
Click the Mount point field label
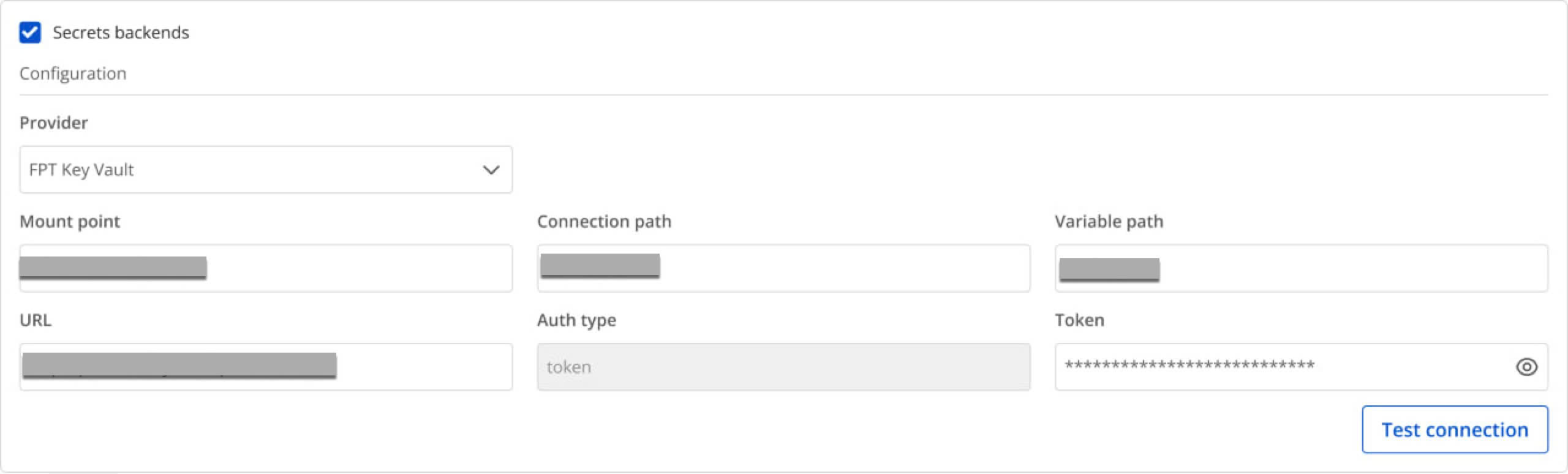70,221
